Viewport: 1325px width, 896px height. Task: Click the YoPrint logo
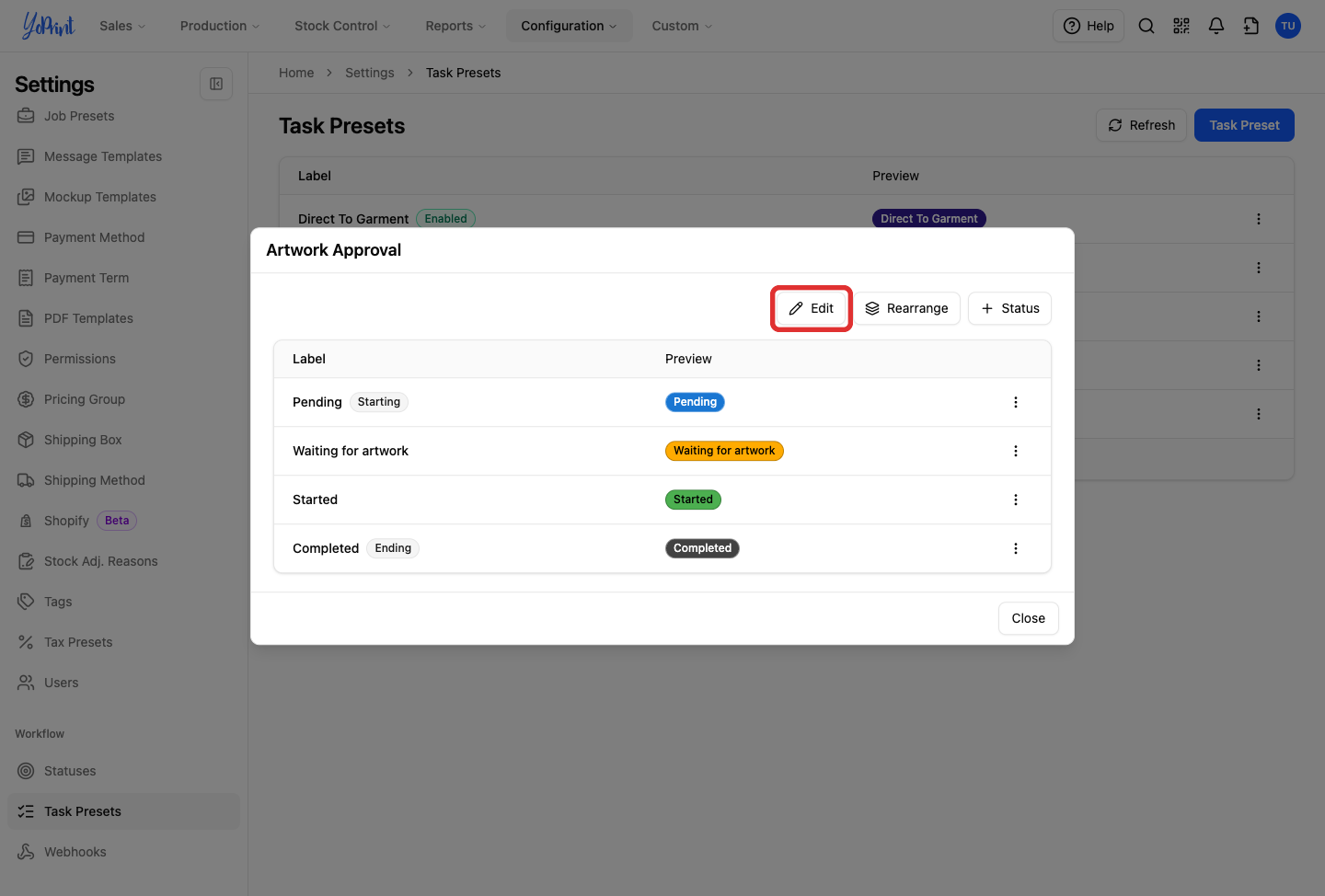pyautogui.click(x=49, y=26)
